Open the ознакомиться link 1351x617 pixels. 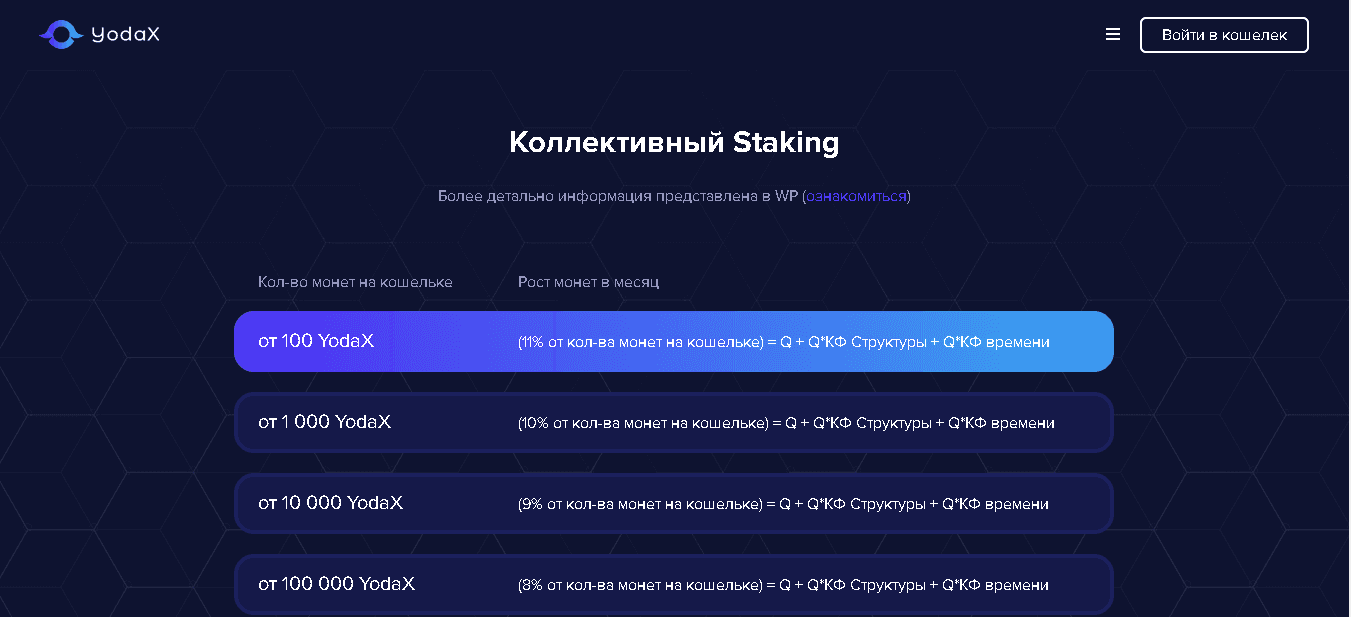856,196
